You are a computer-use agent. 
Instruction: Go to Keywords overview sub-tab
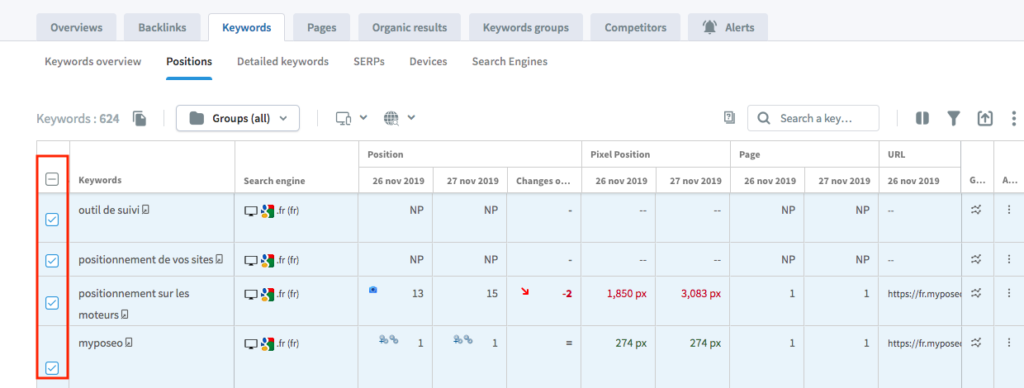click(x=93, y=61)
